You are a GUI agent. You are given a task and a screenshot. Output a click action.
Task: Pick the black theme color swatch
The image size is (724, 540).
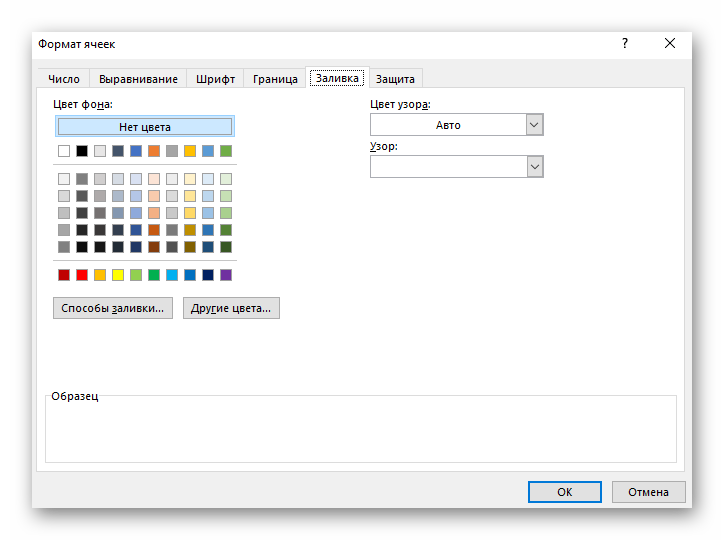[82, 151]
